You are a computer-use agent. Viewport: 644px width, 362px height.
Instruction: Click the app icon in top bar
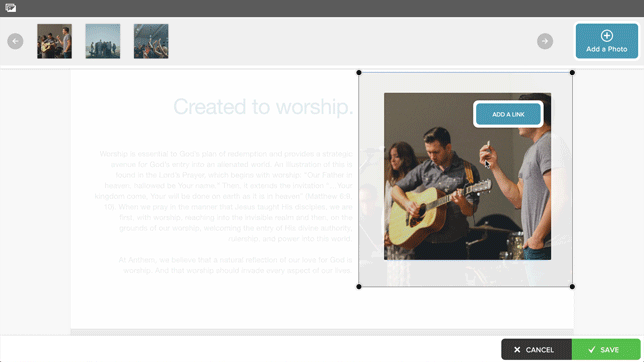11,8
